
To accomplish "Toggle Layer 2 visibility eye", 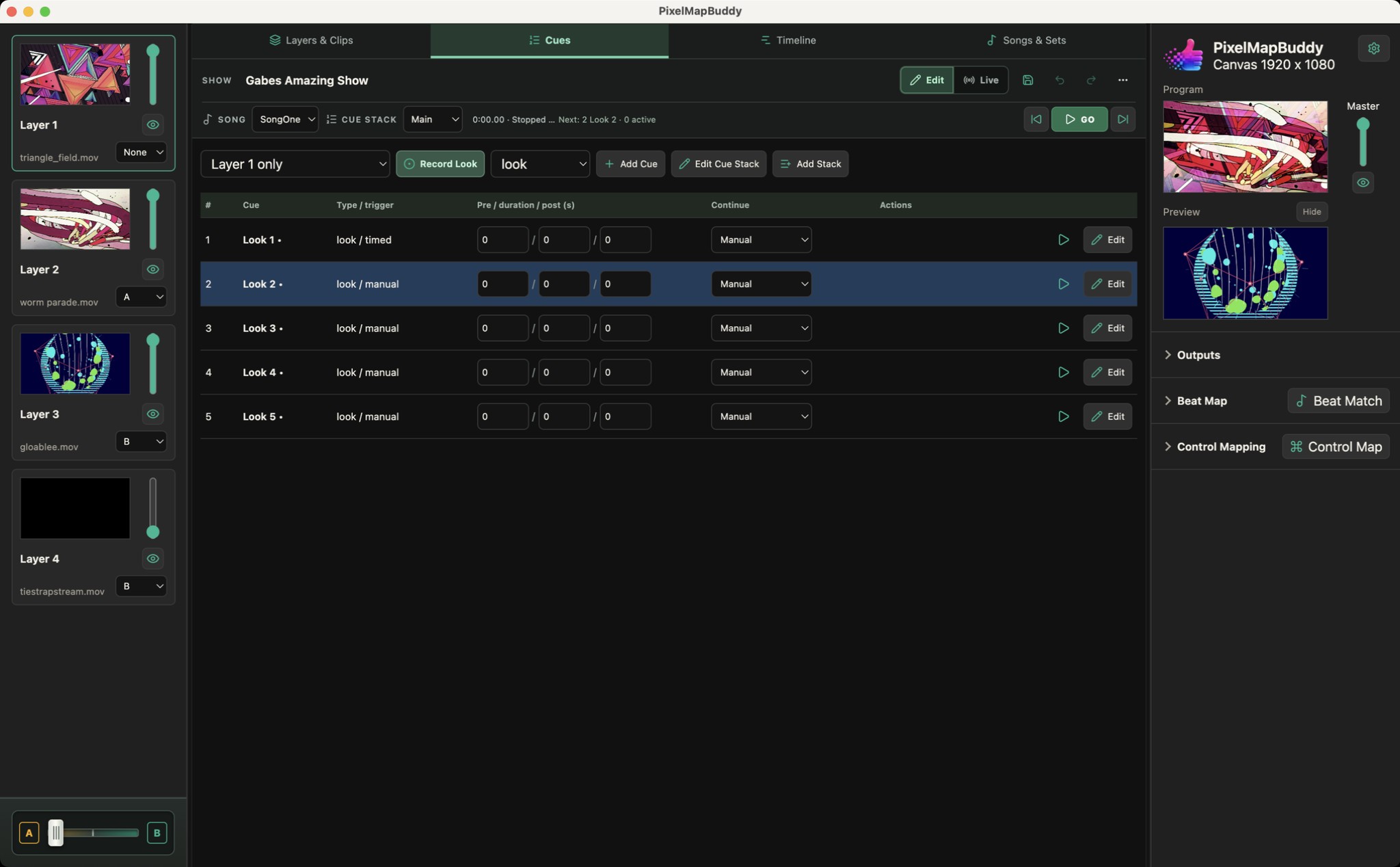I will pyautogui.click(x=152, y=269).
